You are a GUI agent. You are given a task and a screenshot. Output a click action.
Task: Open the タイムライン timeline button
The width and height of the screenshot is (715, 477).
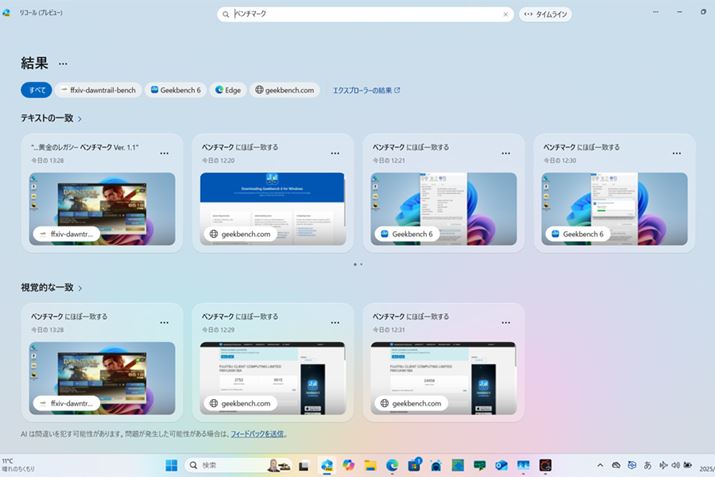(x=545, y=14)
